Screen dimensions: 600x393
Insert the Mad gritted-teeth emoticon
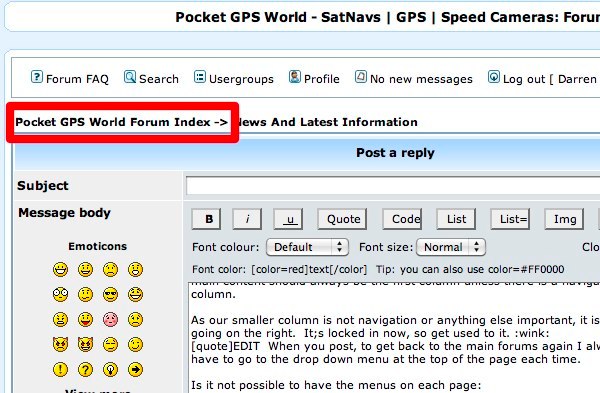click(x=60, y=320)
